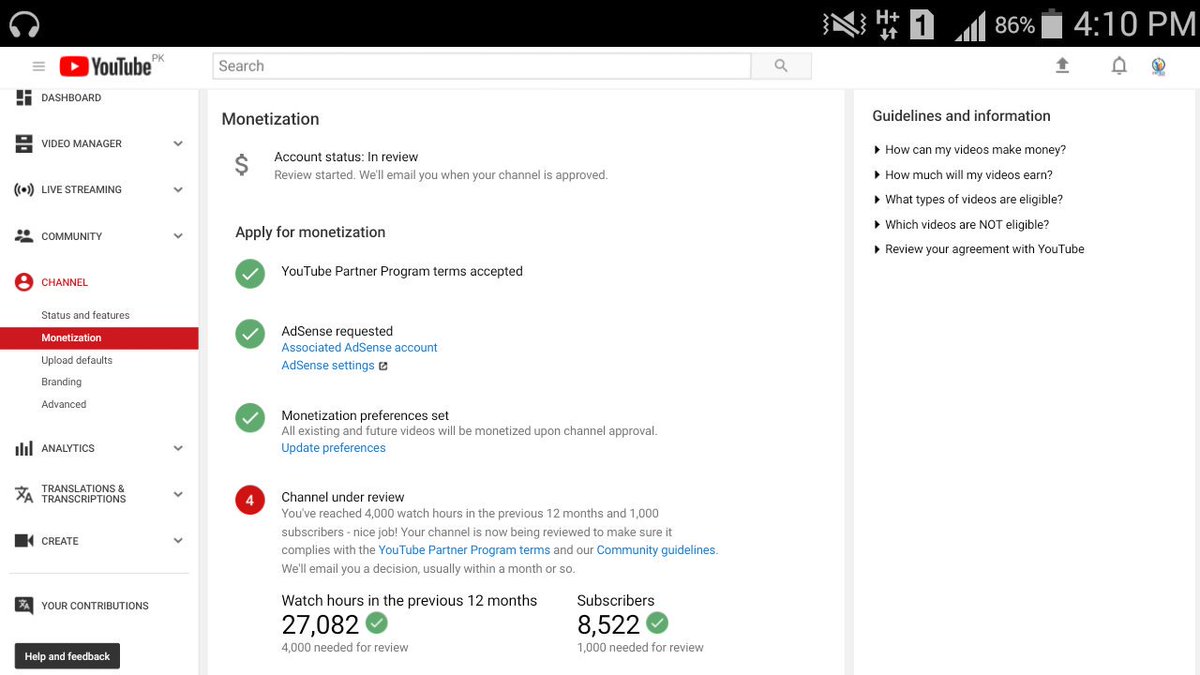
Task: Click green check beside Partner Program terms
Action: click(250, 273)
